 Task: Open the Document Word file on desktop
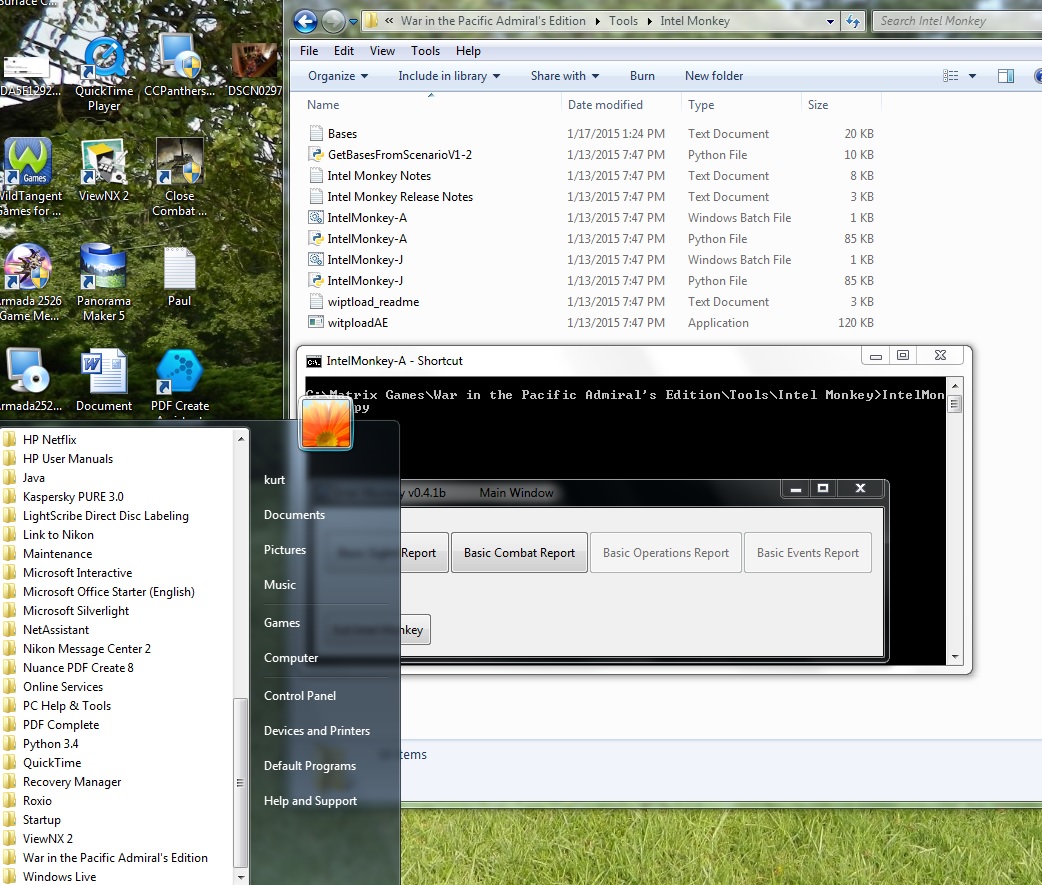[x=104, y=380]
